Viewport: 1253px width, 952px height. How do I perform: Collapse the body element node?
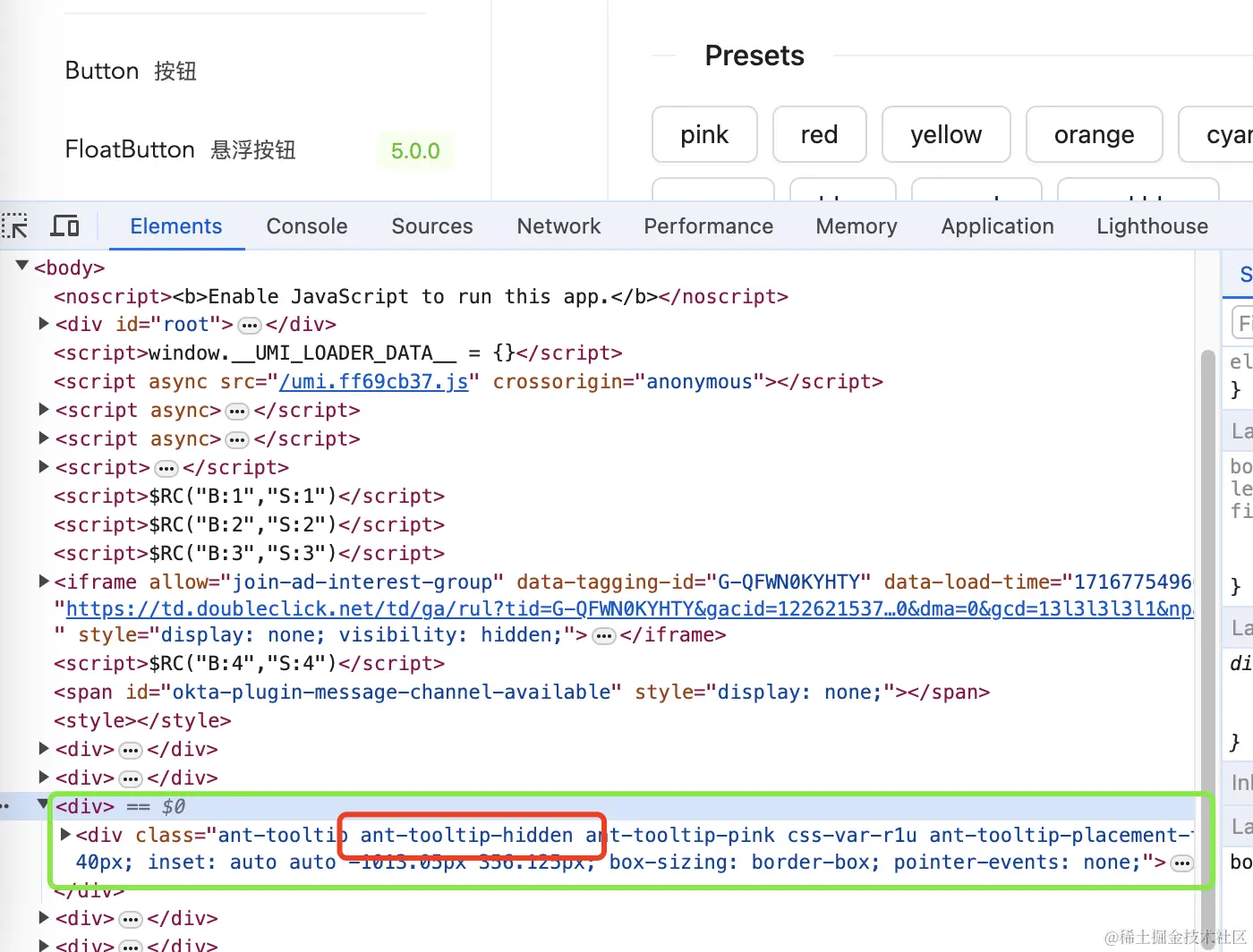coord(22,266)
